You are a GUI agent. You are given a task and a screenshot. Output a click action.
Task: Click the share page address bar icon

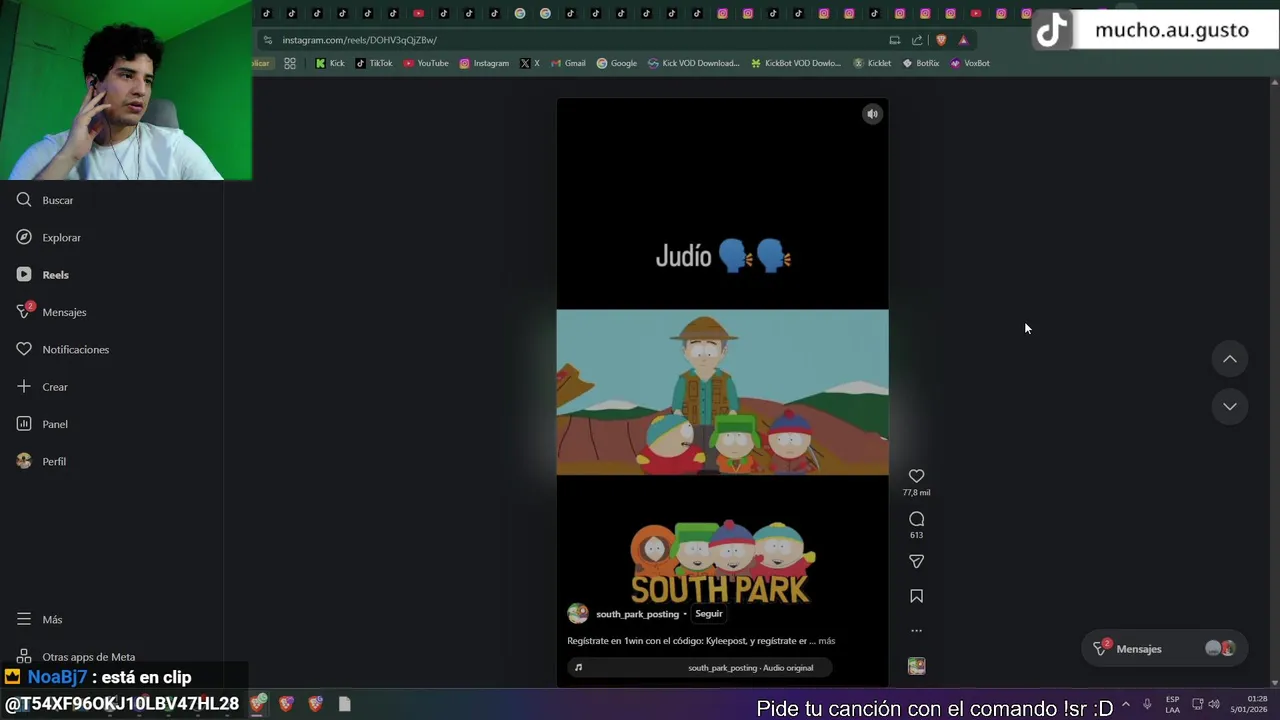(917, 40)
